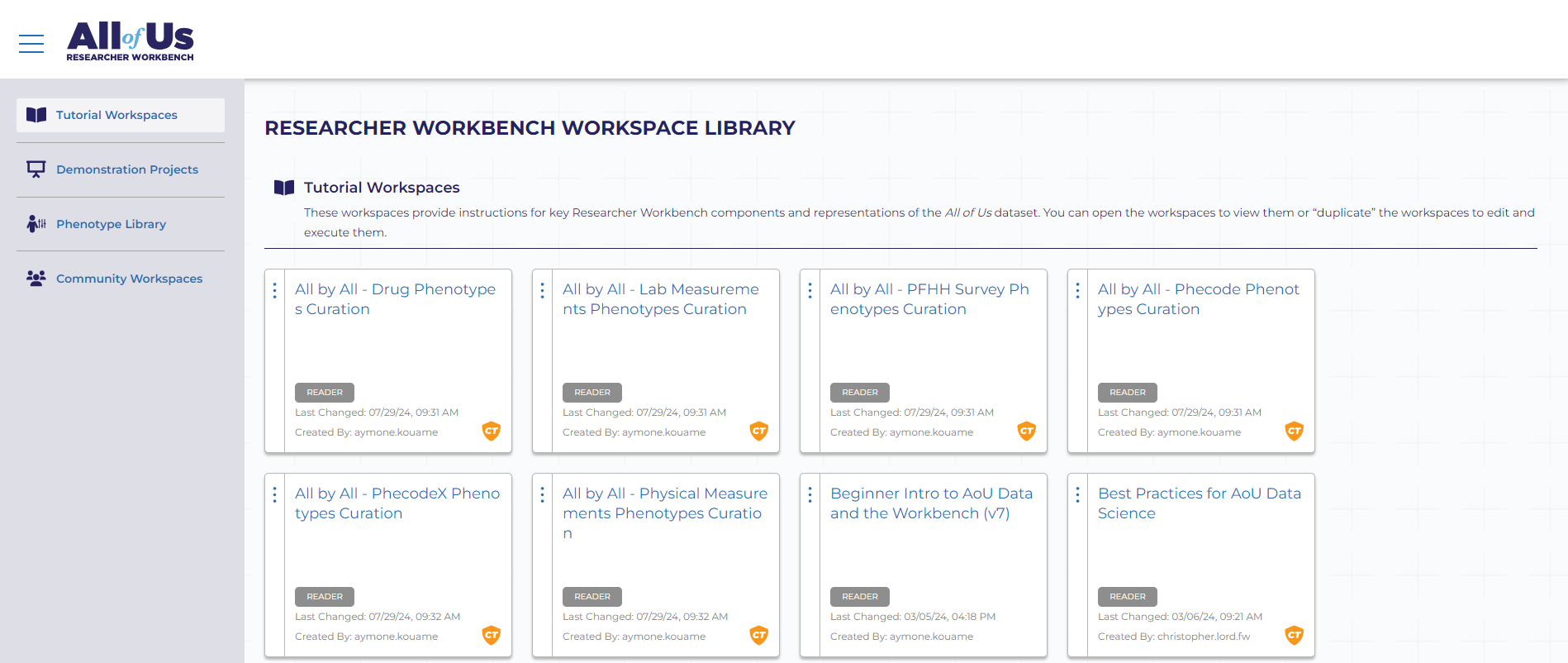Open three-dot menu on Drug Phenotypes Curation card

[x=275, y=291]
